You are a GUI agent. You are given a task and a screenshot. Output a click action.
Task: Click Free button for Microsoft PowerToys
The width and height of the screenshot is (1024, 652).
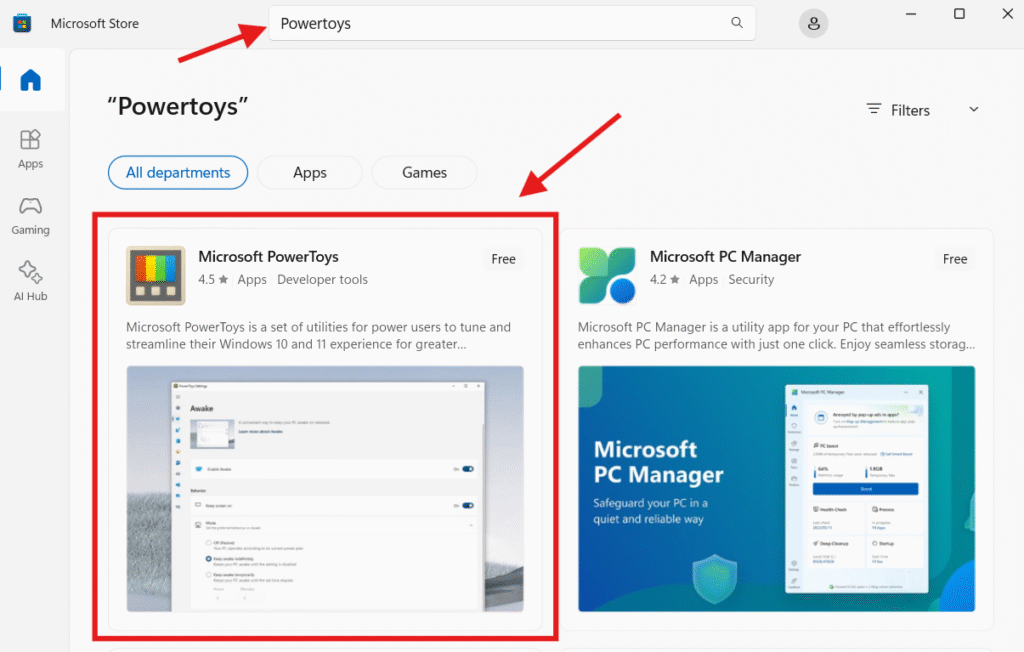coord(503,259)
